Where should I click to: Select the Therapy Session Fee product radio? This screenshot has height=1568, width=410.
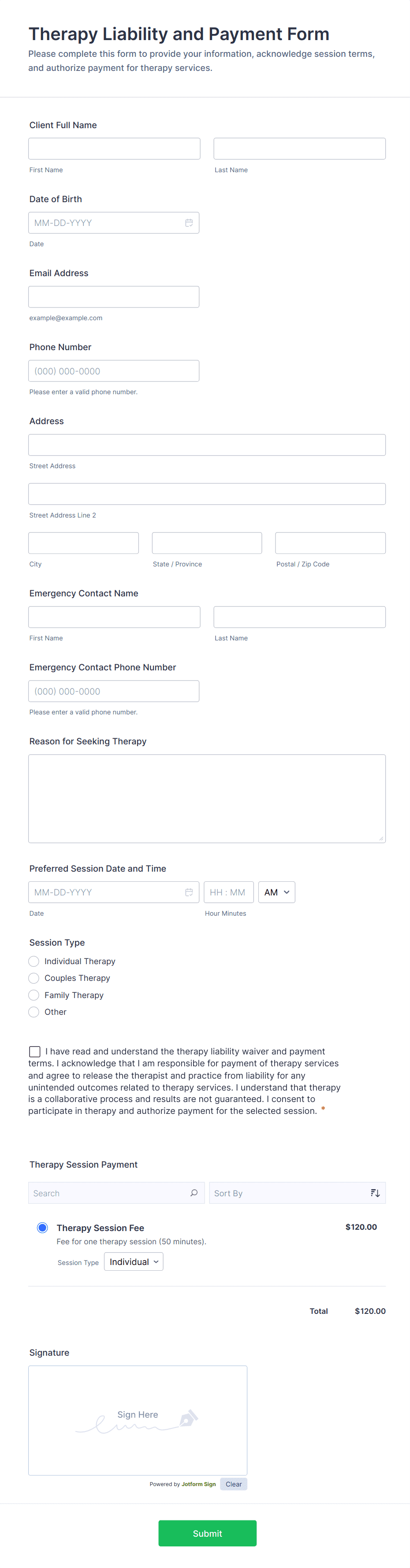(43, 1227)
